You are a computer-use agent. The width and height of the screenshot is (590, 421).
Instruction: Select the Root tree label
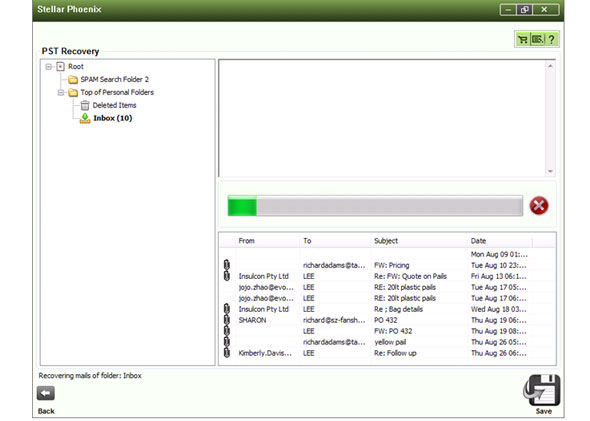click(76, 67)
